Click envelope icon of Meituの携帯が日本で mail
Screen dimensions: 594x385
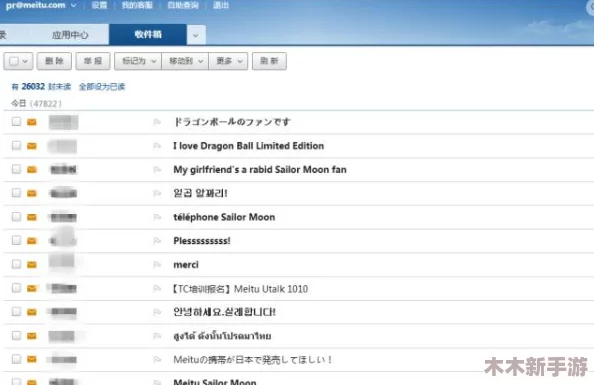pyautogui.click(x=32, y=359)
